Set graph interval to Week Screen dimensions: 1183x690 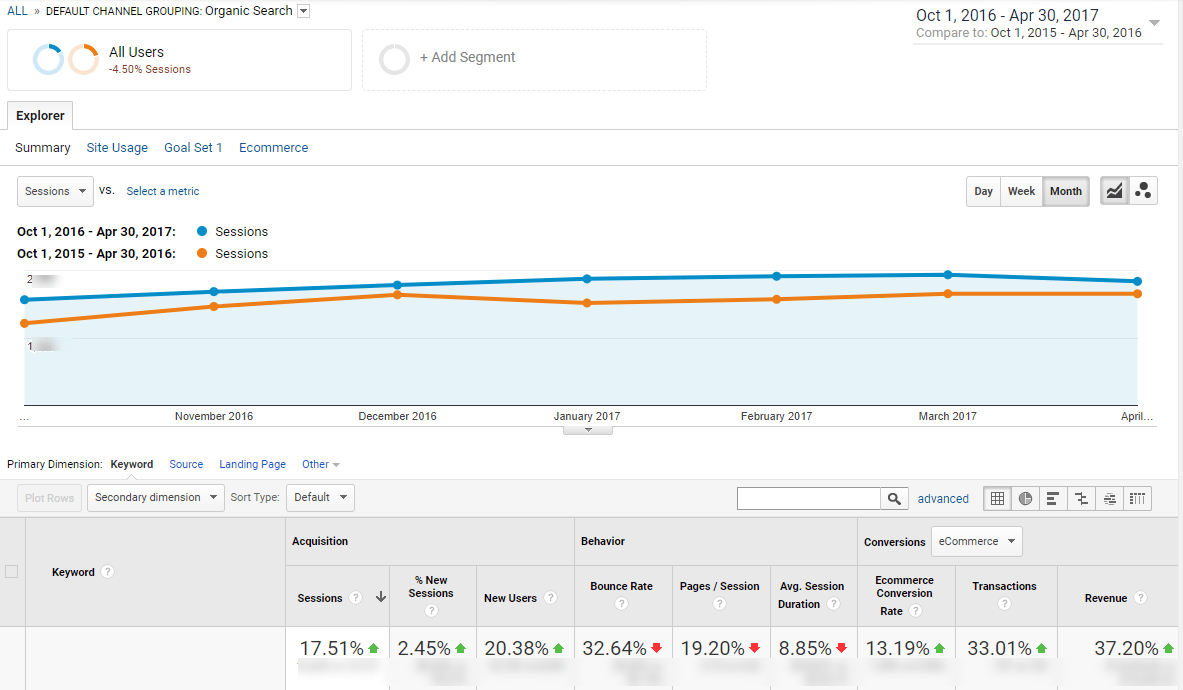tap(1021, 191)
